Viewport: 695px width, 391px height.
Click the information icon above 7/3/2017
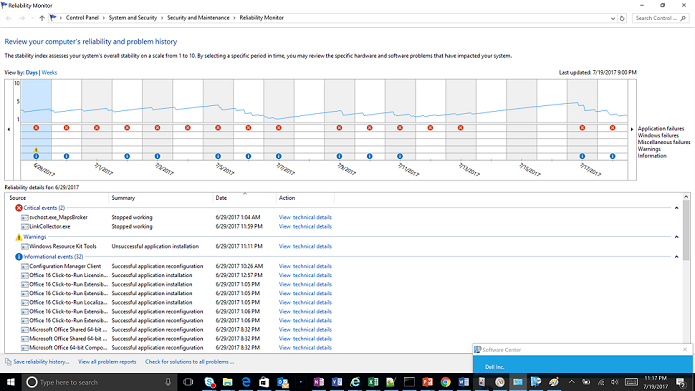coord(157,156)
